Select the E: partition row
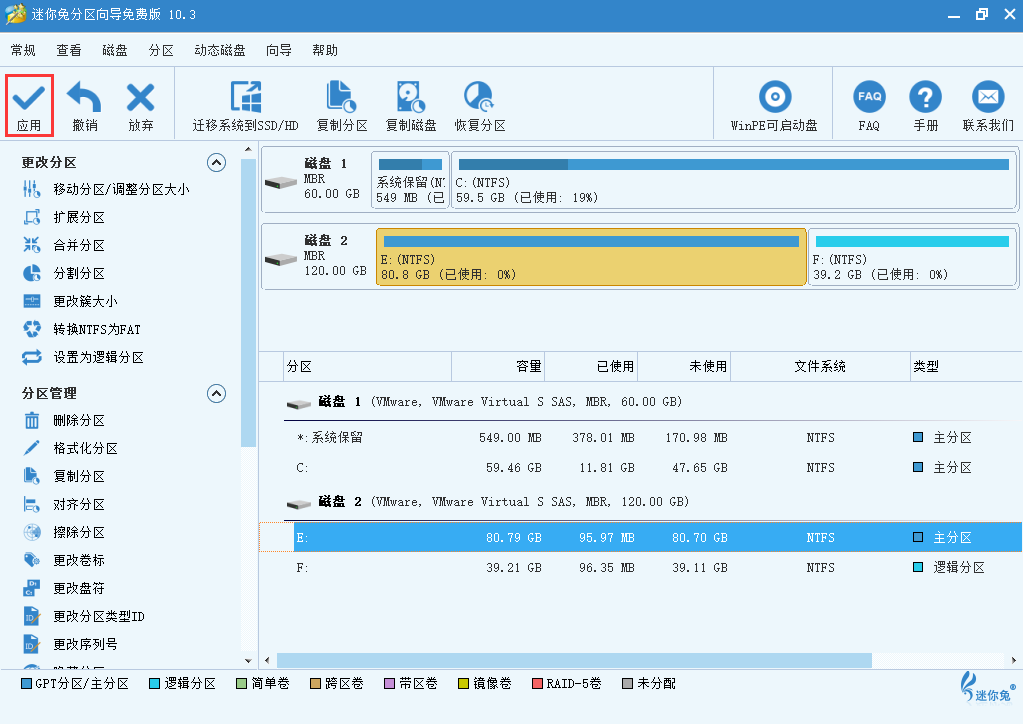This screenshot has width=1023, height=724. coord(641,537)
